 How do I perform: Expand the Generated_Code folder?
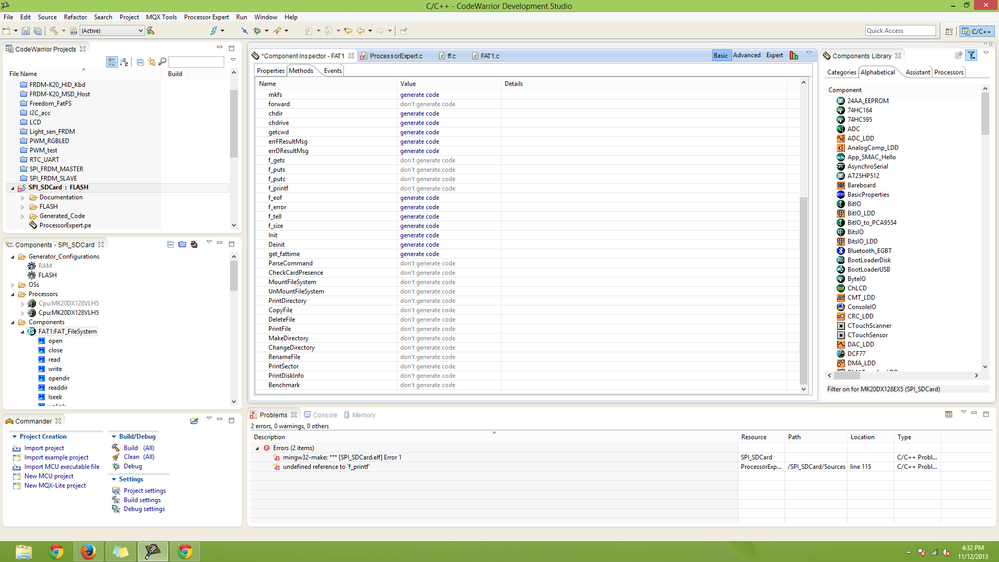pos(23,217)
